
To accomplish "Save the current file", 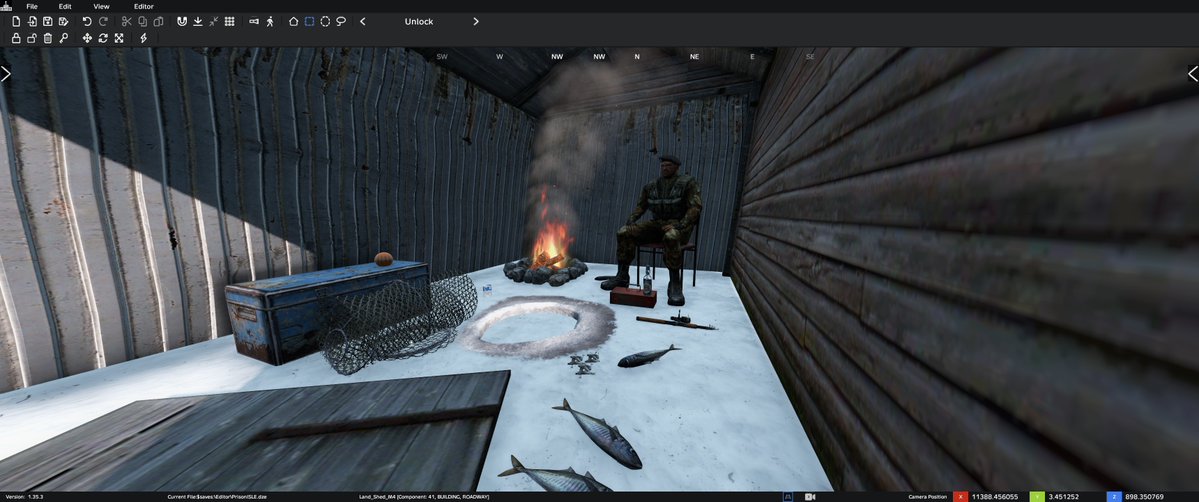I will pyautogui.click(x=47, y=21).
